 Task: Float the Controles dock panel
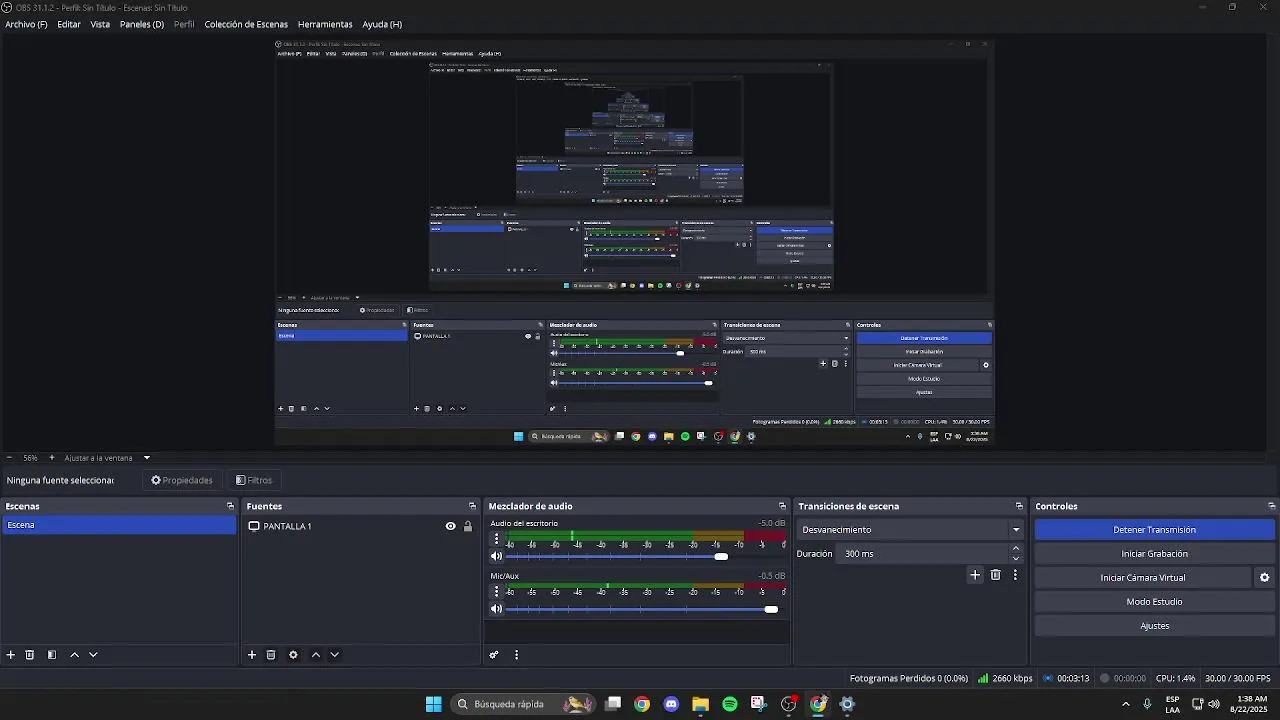click(1272, 506)
